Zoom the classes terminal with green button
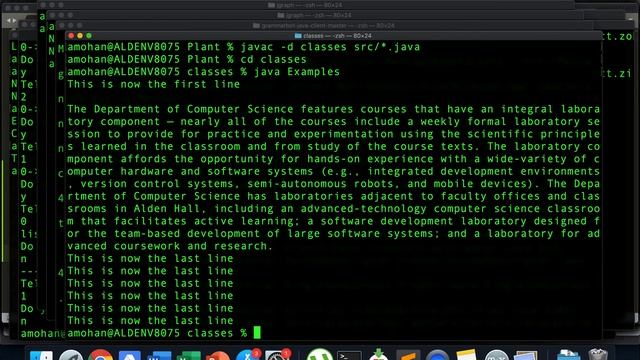Screen dimensions: 640x360 tap(89, 36)
